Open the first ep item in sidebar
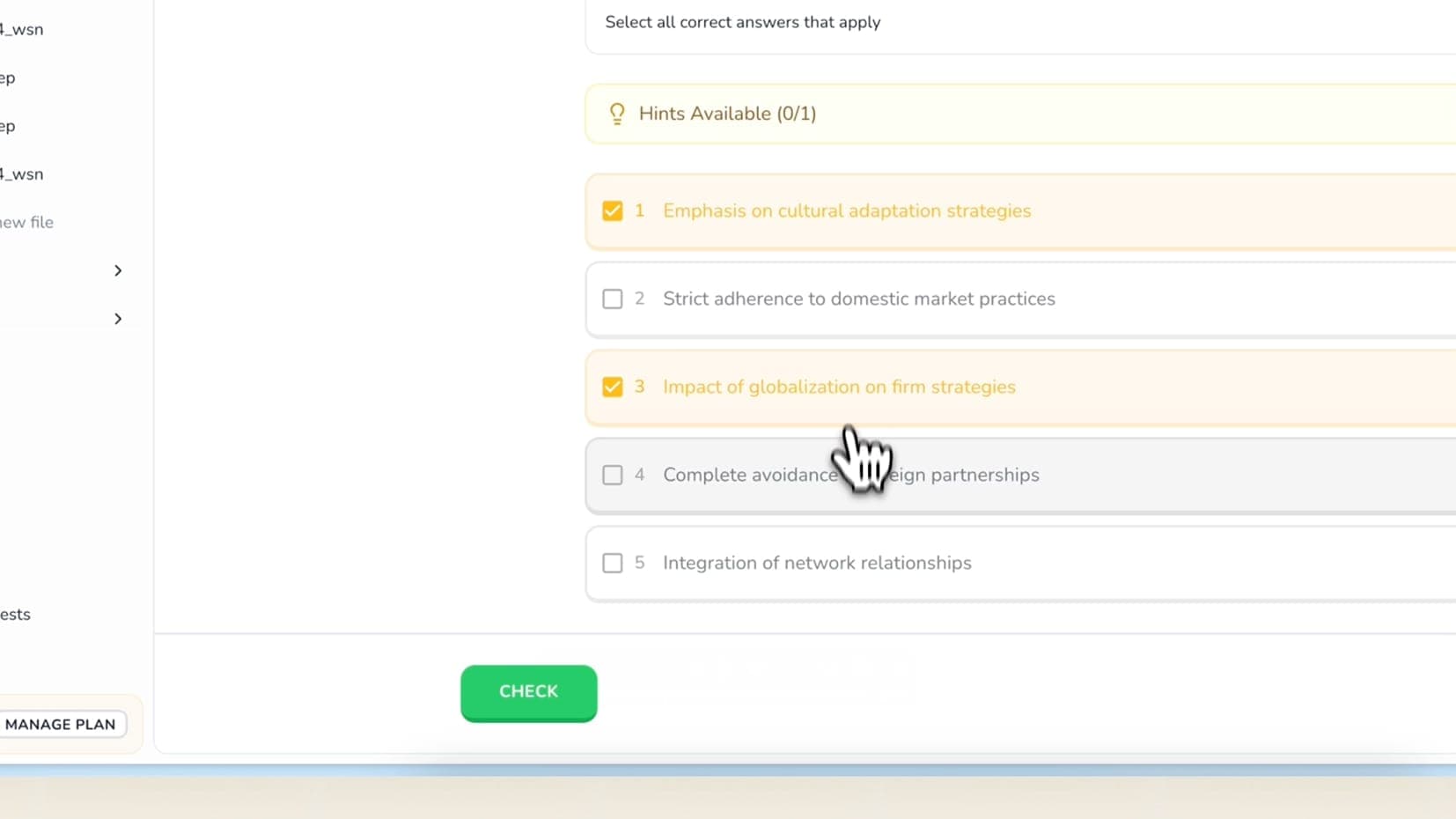 7,77
